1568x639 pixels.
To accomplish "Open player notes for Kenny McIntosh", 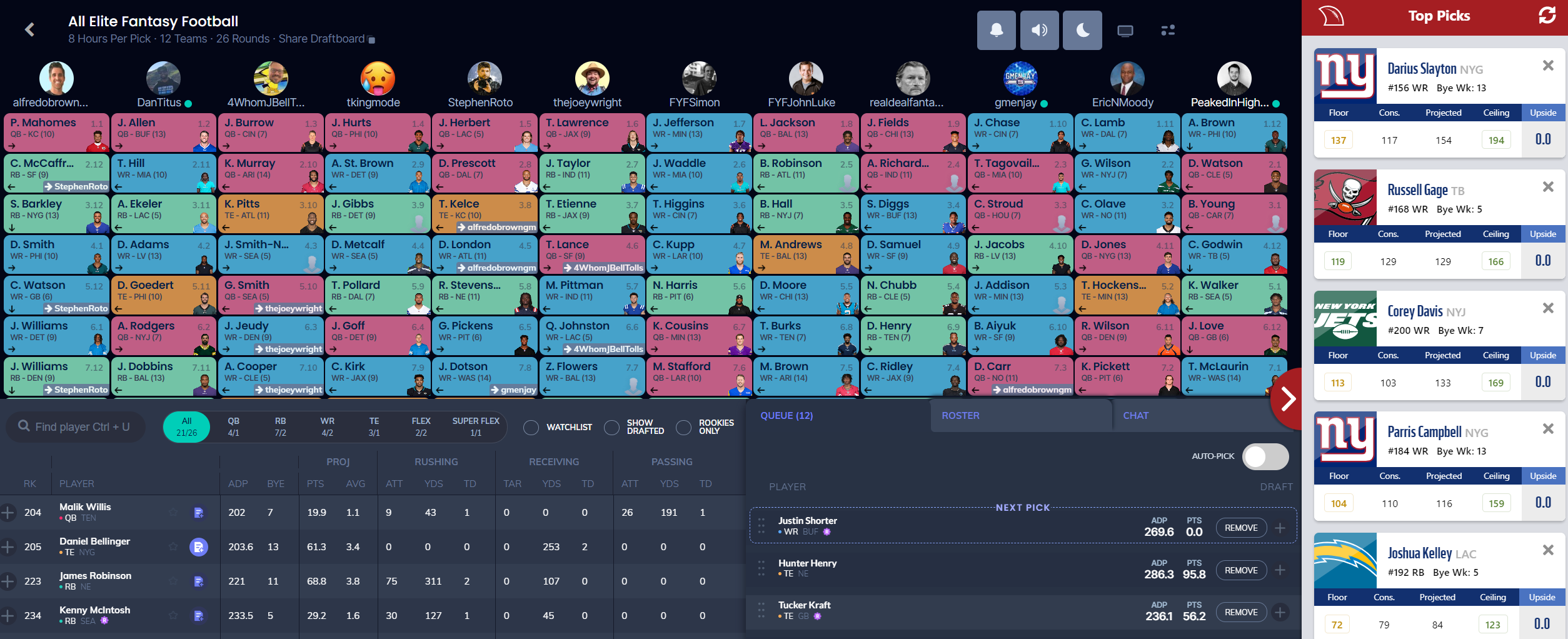I will [x=198, y=616].
